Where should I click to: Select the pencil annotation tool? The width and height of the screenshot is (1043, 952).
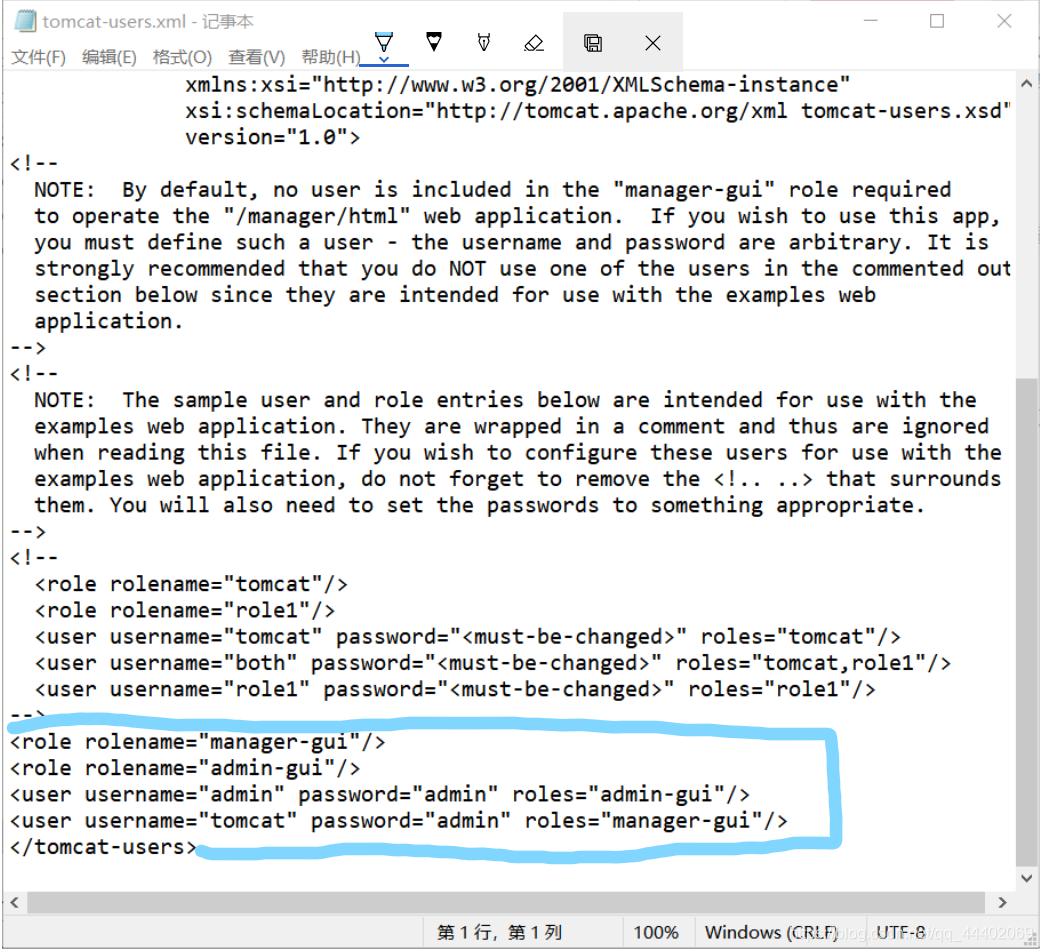point(484,42)
